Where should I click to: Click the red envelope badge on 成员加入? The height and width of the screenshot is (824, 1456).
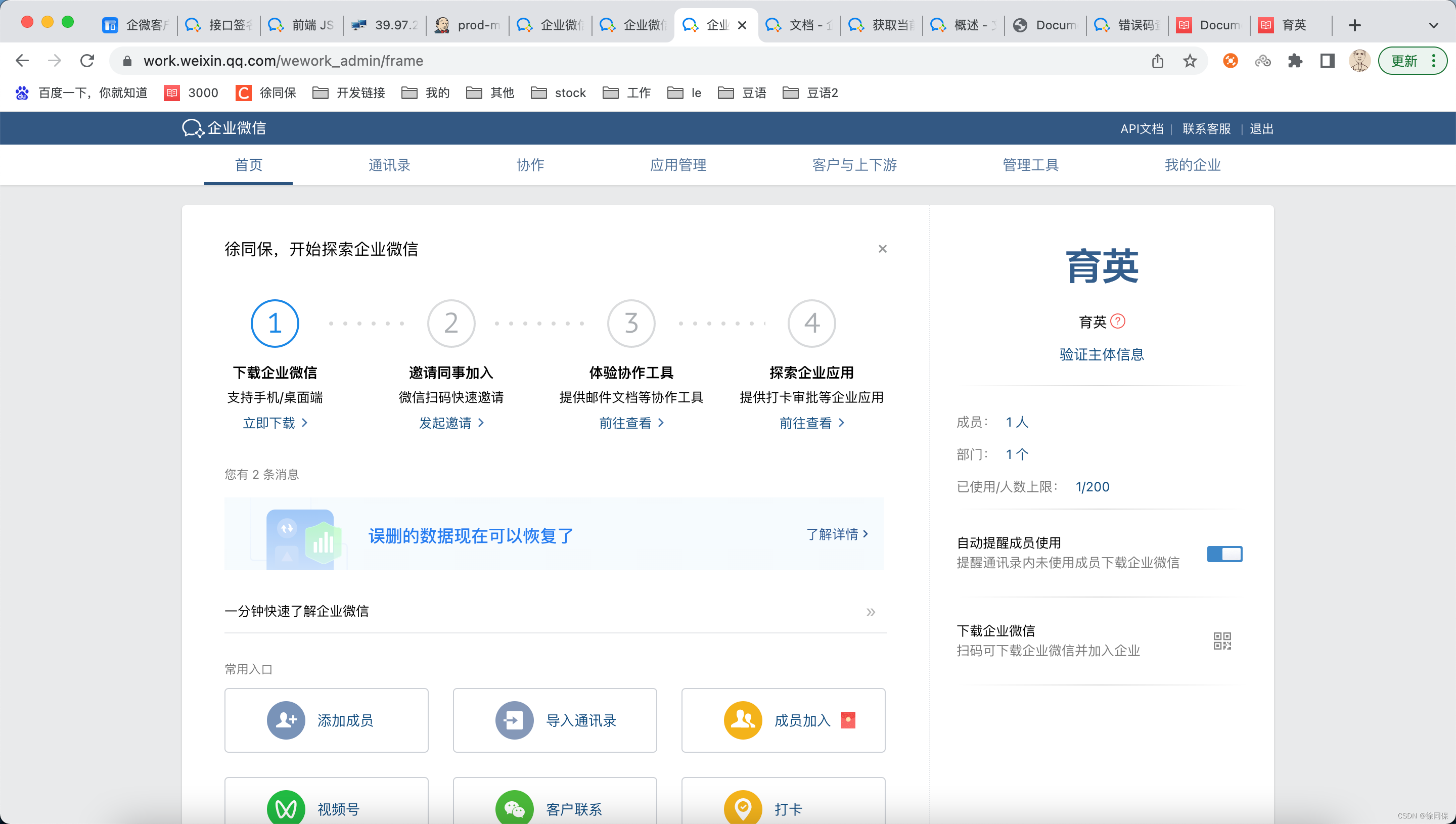[848, 720]
